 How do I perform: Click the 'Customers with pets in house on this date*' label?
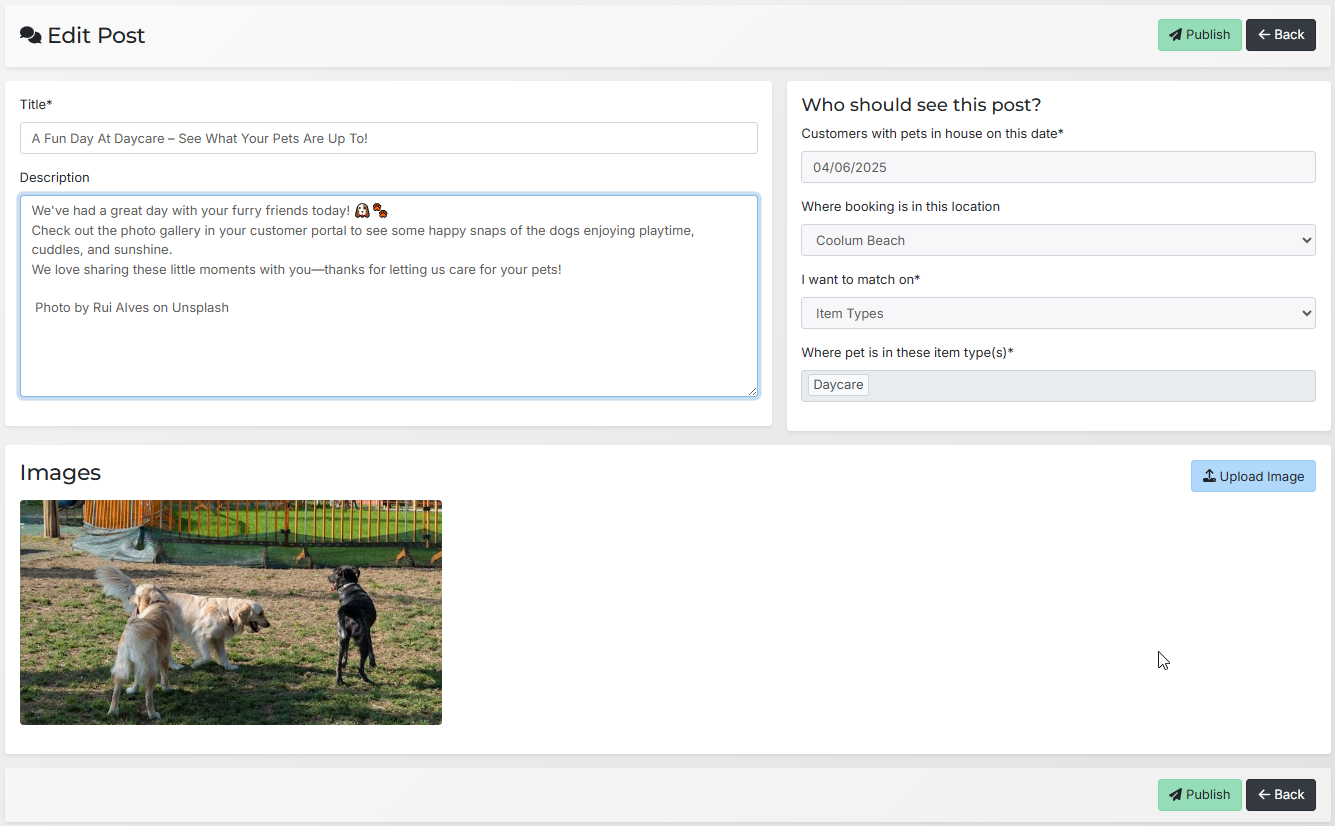932,133
